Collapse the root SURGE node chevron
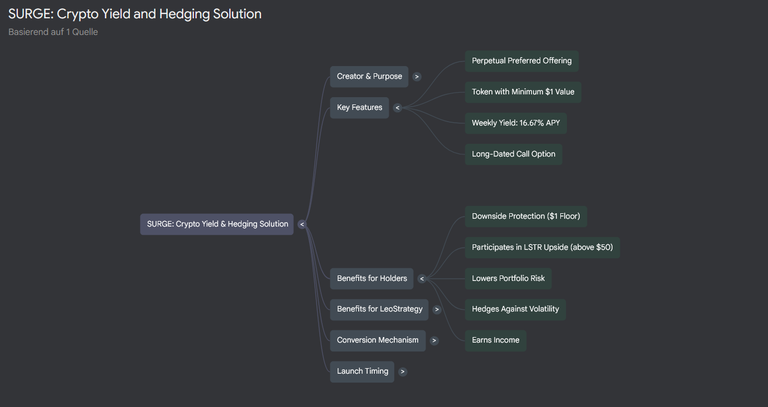 pyautogui.click(x=302, y=224)
